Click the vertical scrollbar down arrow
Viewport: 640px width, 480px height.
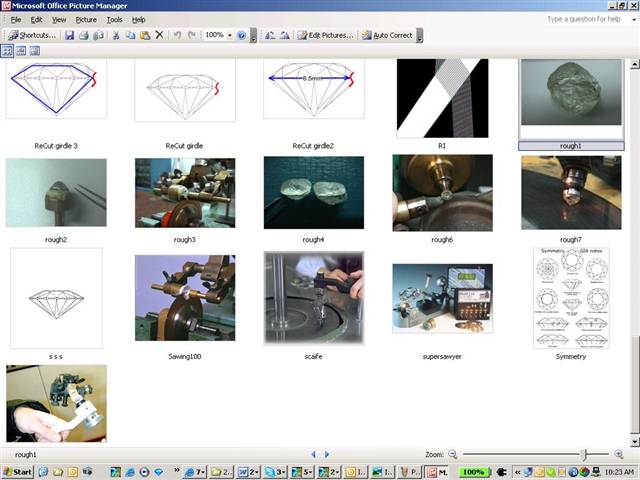point(635,441)
